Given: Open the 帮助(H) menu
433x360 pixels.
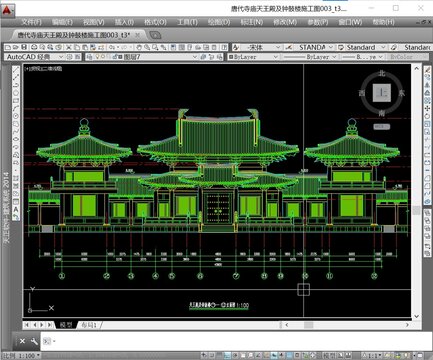Looking at the screenshot, I should (383, 22).
